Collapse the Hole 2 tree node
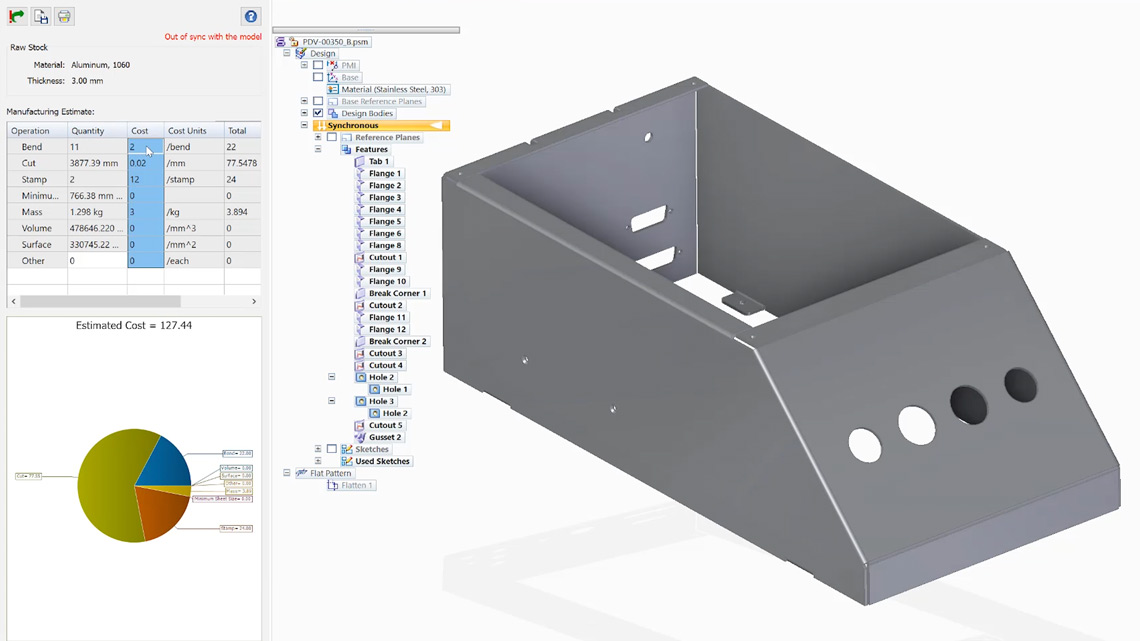 pyautogui.click(x=332, y=377)
